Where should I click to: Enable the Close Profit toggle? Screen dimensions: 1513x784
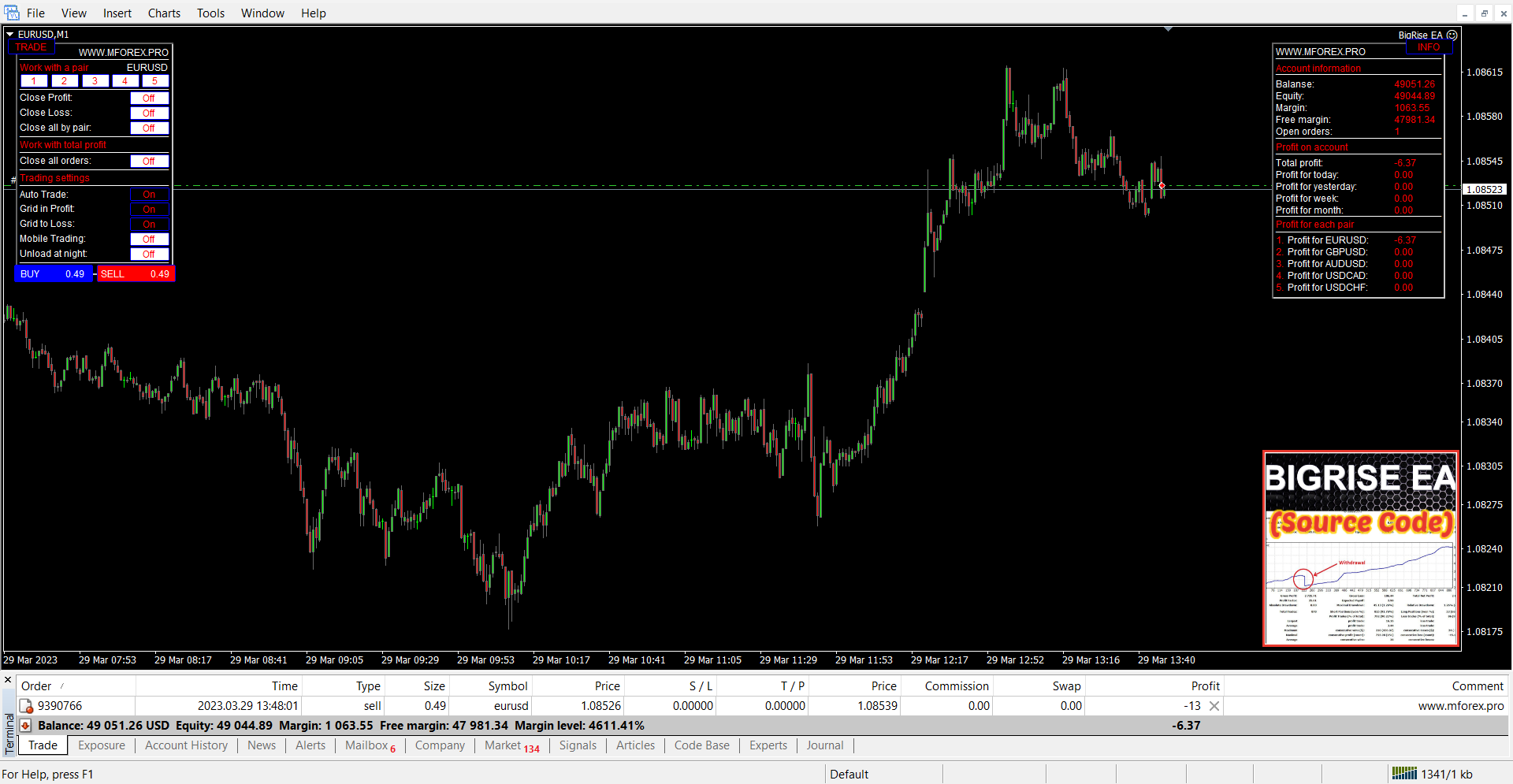[149, 98]
